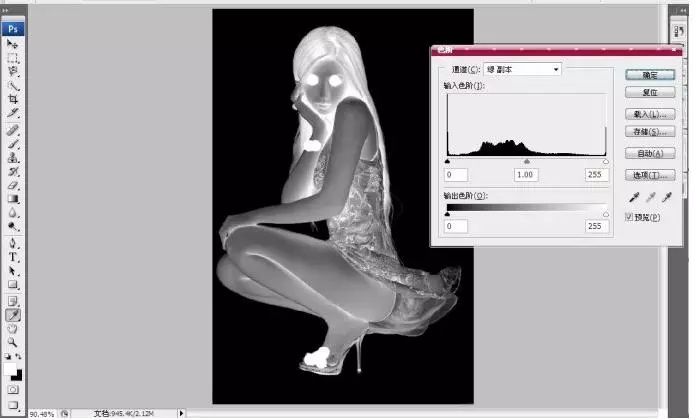
Task: Select the Rectangle shape tool
Action: click(12, 284)
